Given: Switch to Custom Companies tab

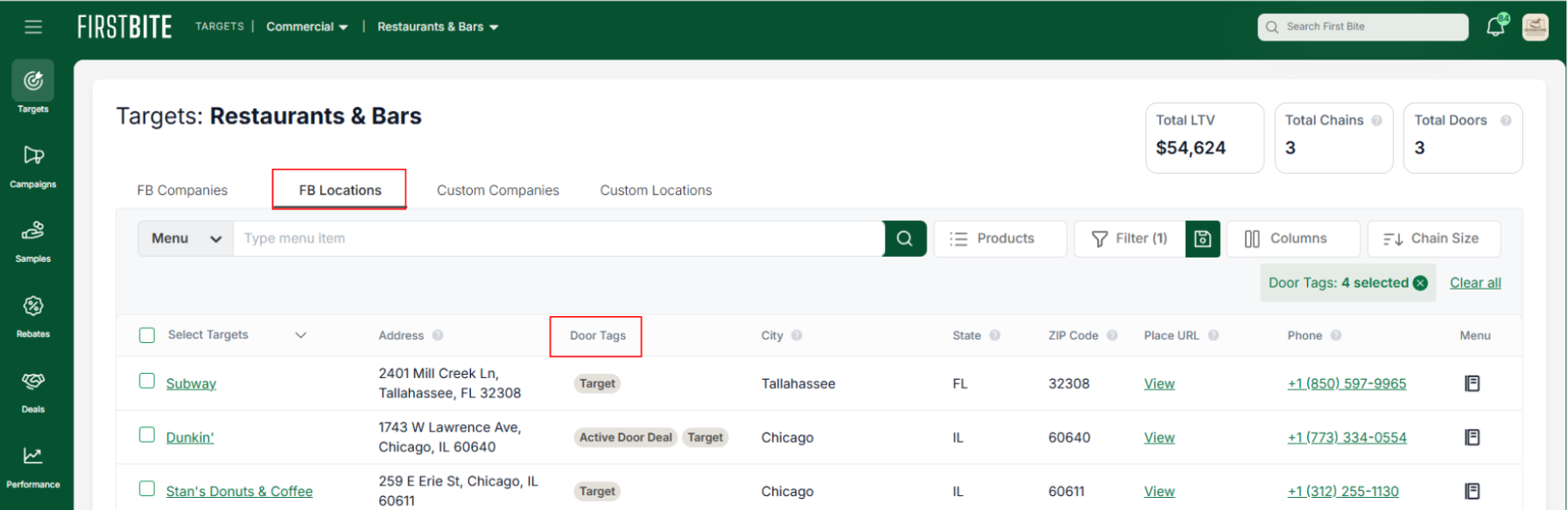Looking at the screenshot, I should (498, 190).
